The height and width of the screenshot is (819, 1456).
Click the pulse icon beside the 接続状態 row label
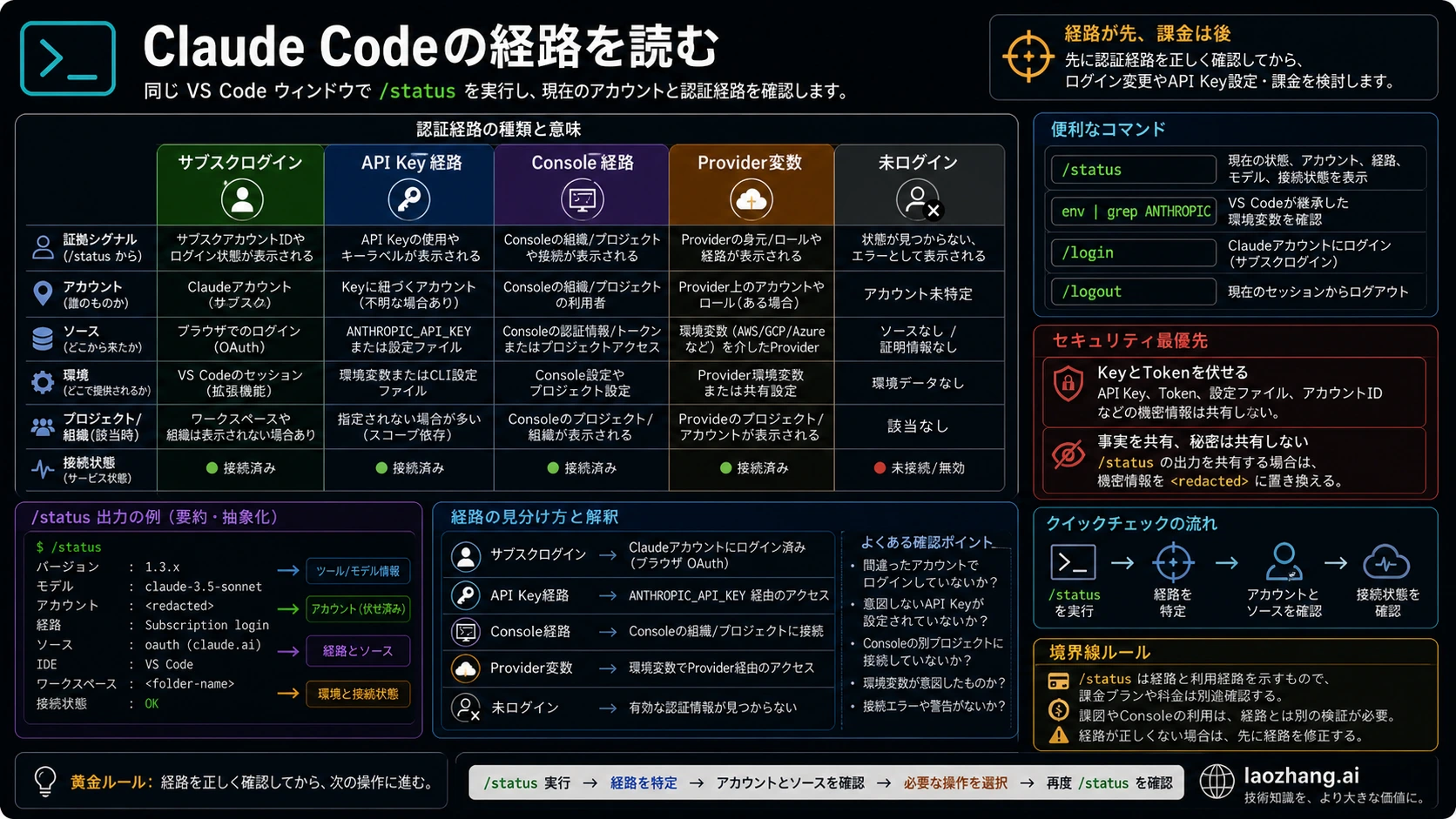click(43, 470)
